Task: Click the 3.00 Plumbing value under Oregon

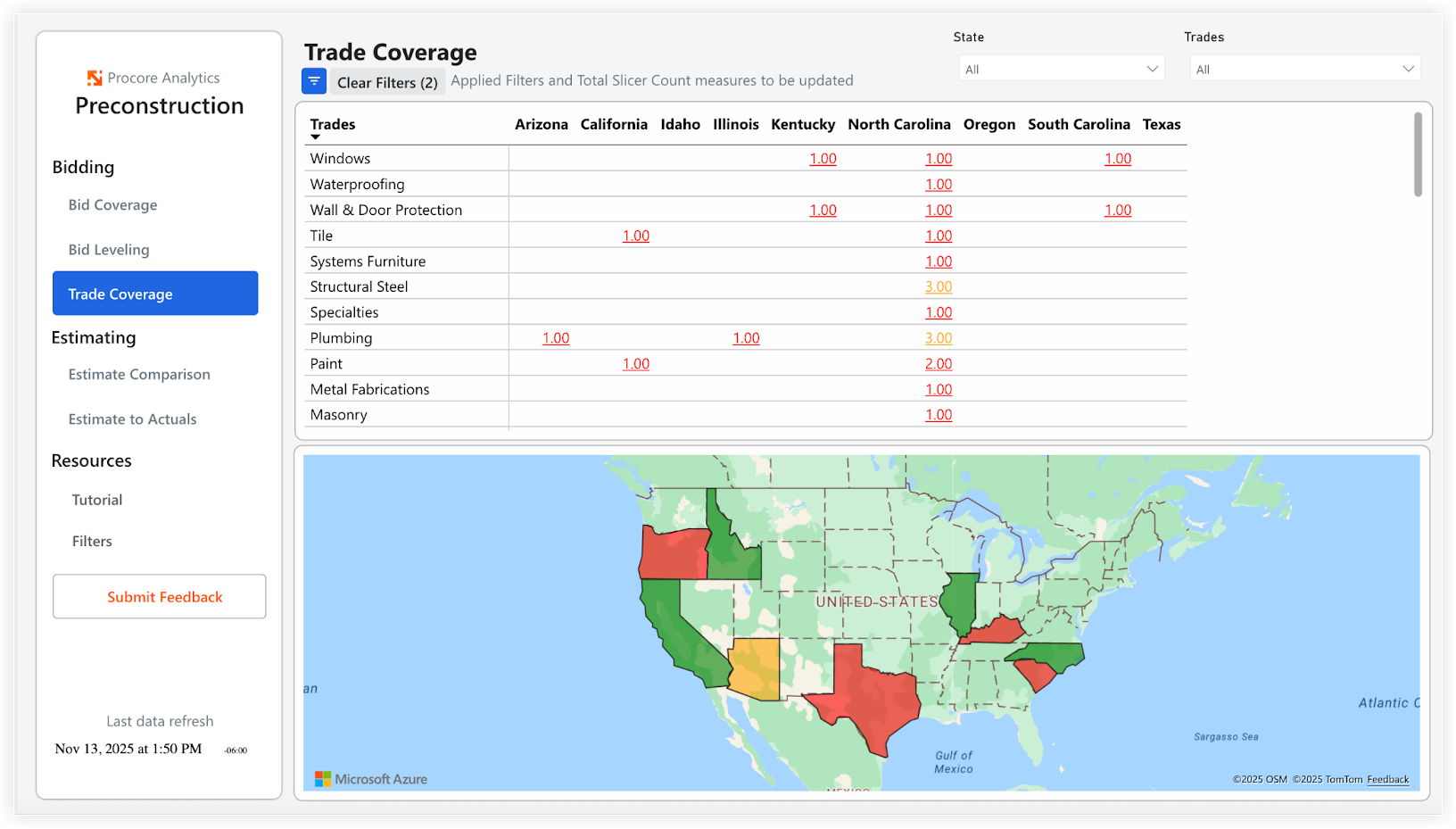Action: tap(939, 338)
